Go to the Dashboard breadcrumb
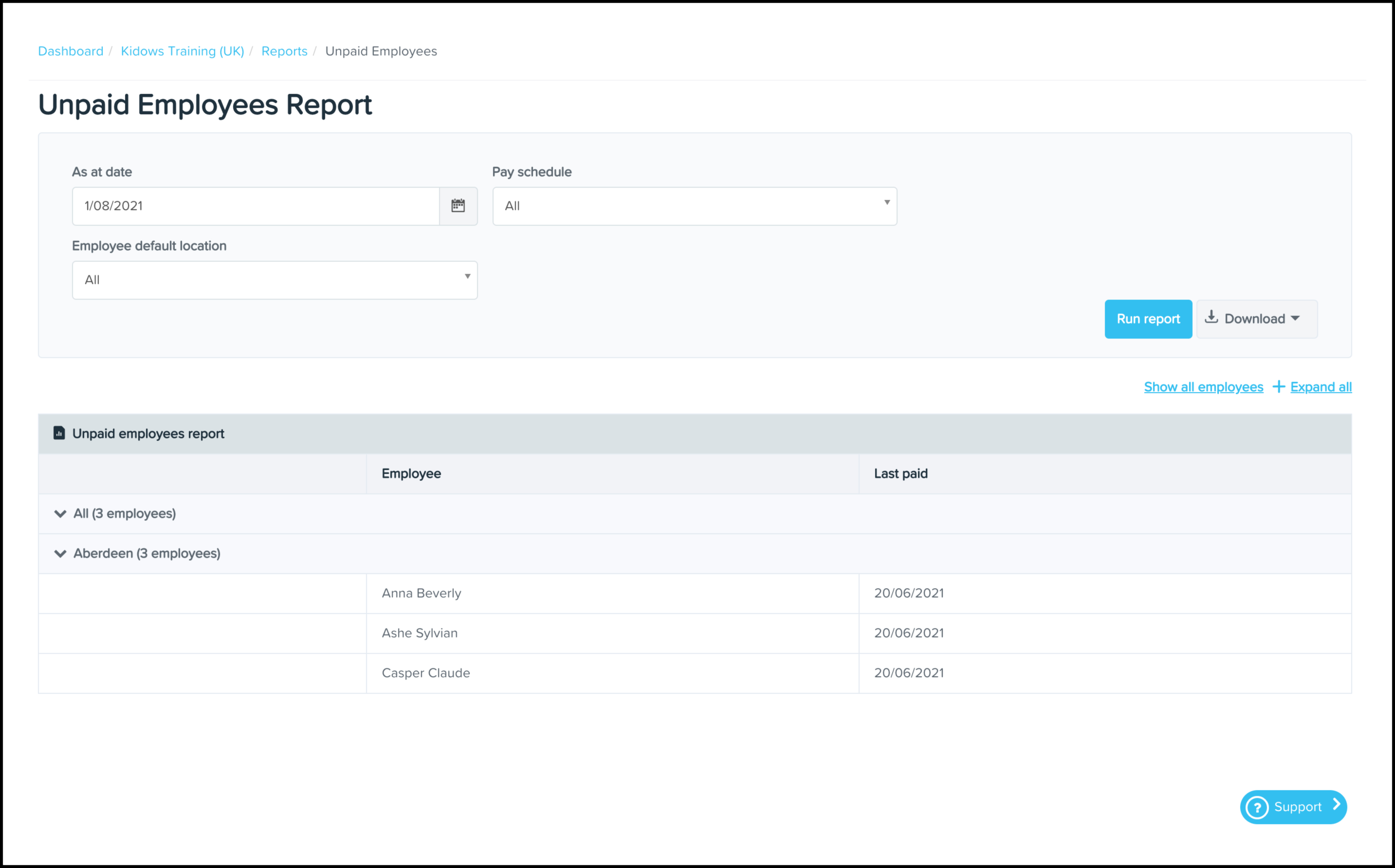Viewport: 1395px width, 868px height. [71, 51]
